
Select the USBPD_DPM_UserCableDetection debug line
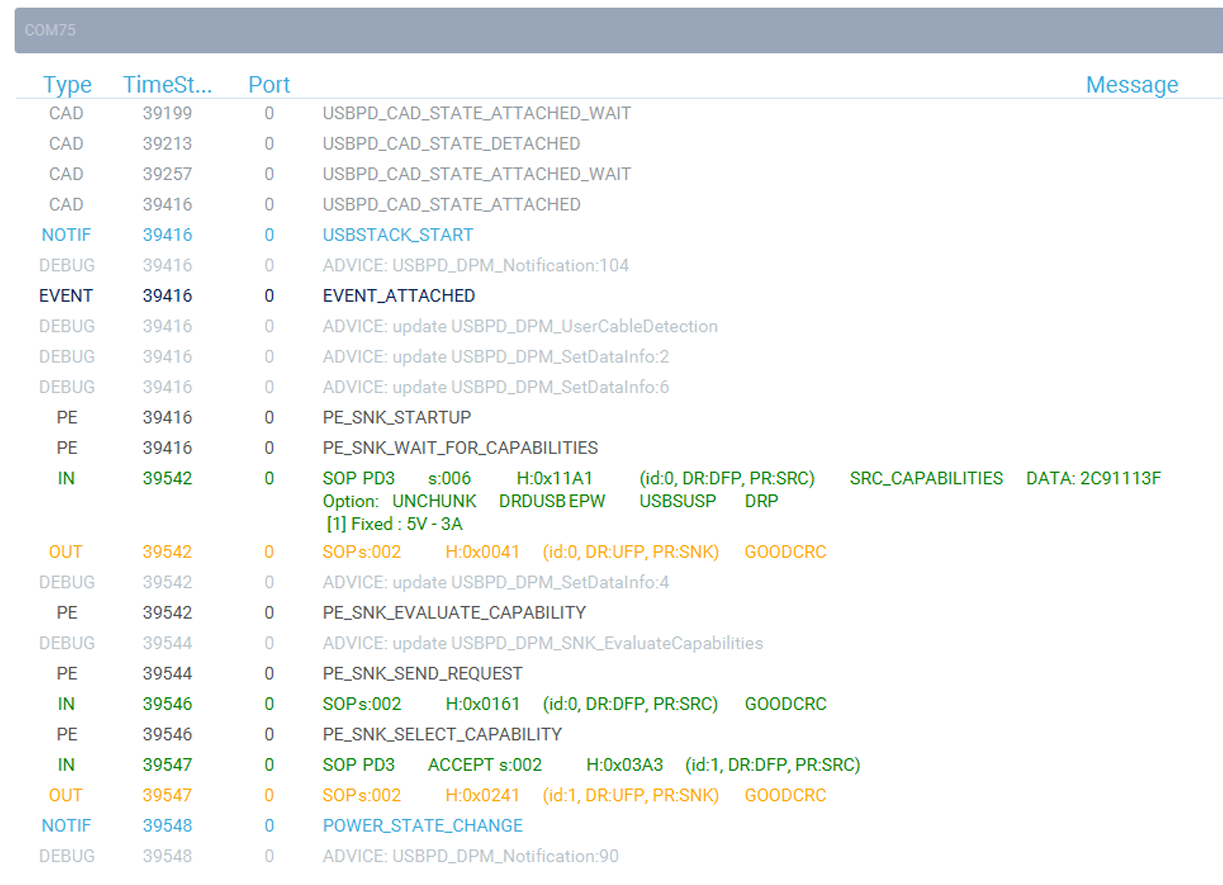520,326
